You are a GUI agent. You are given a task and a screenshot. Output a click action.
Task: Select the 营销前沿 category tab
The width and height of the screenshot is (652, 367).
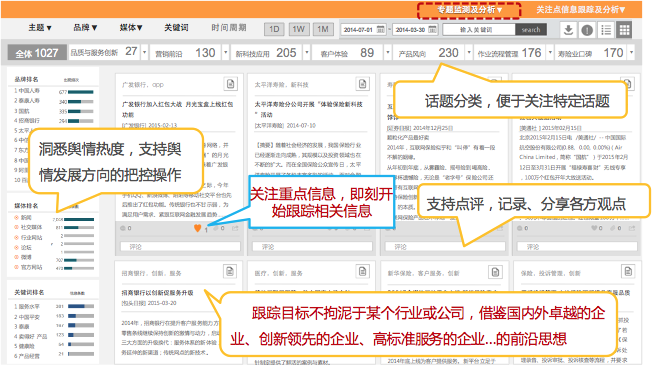185,53
